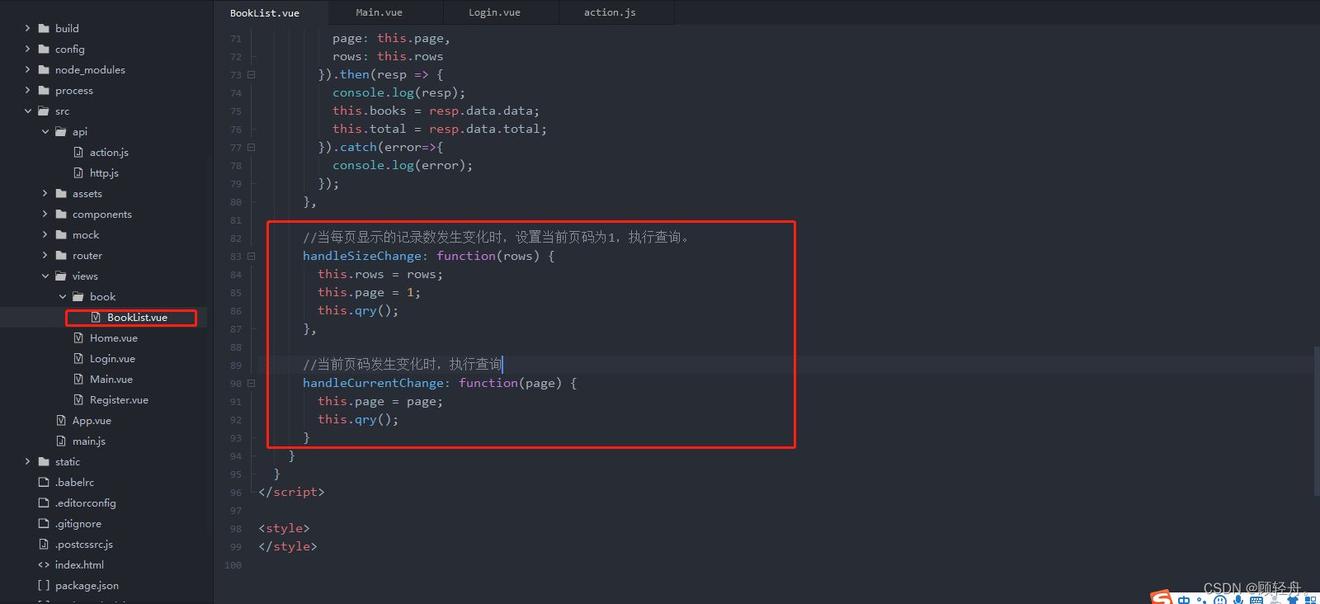Click the vertical scrollbar of the editor
Viewport: 1320px width, 604px height.
[x=1315, y=420]
